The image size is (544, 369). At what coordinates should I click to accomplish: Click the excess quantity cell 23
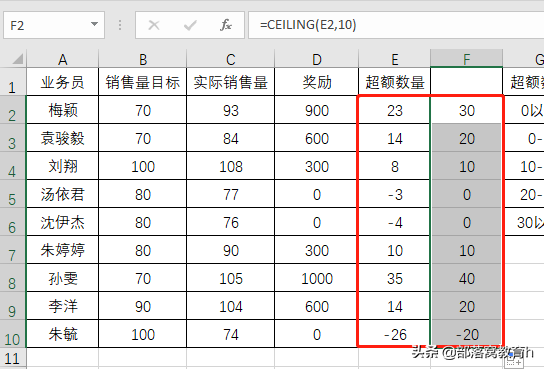pos(394,110)
